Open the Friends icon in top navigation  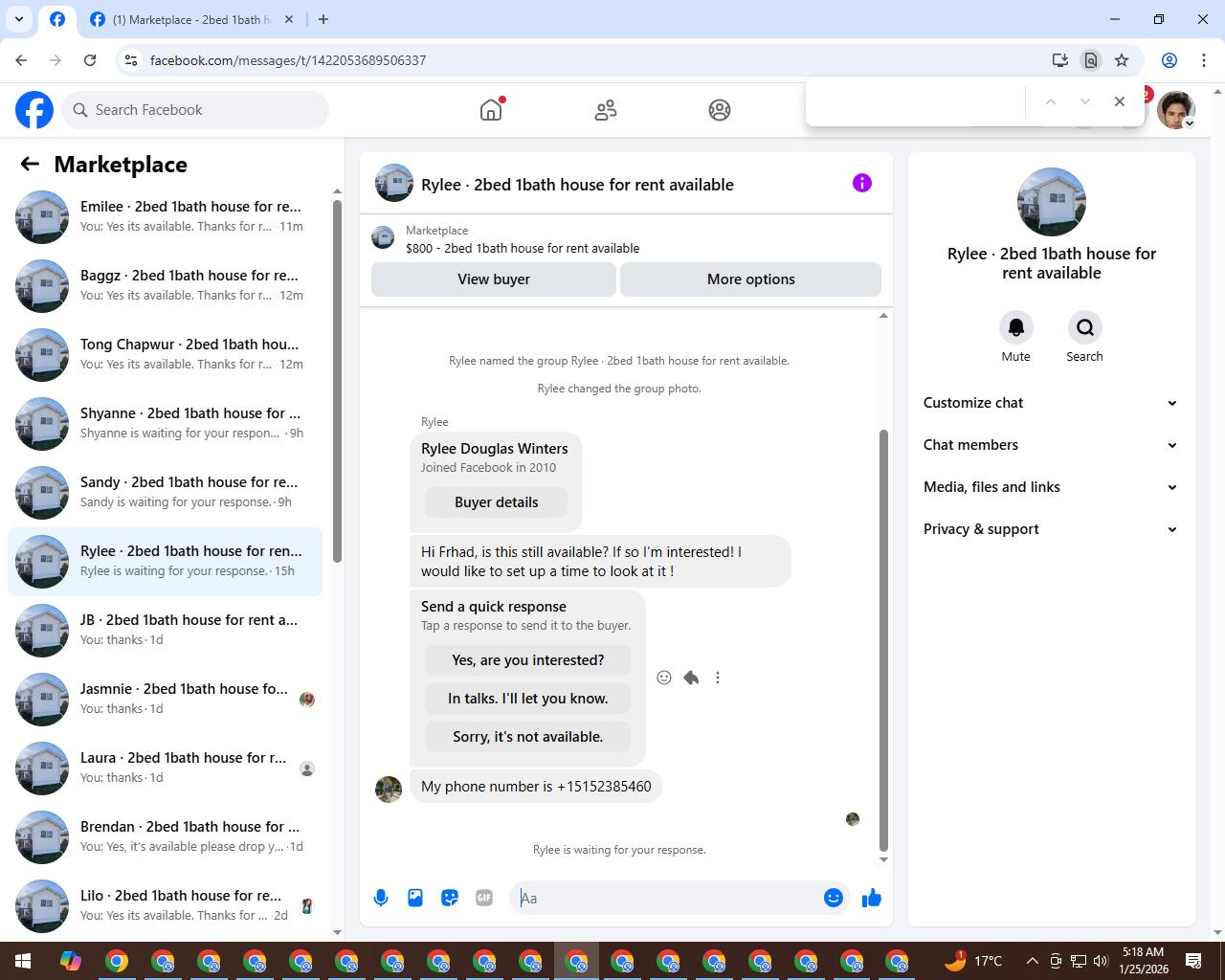pyautogui.click(x=606, y=110)
